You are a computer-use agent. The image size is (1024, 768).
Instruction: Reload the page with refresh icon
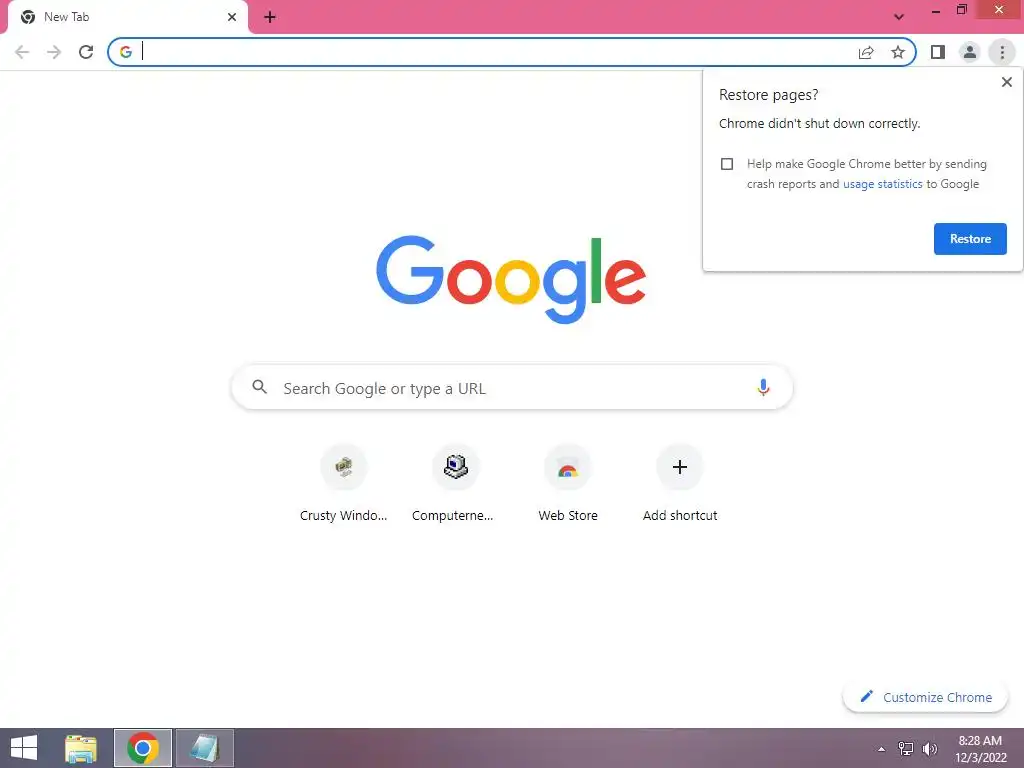click(86, 52)
